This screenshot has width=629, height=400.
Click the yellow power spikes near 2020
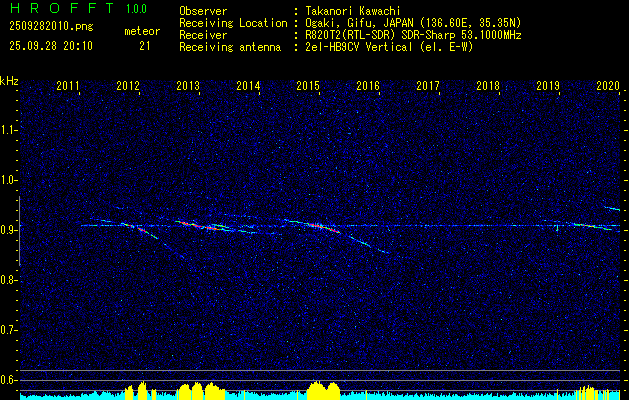click(x=590, y=392)
